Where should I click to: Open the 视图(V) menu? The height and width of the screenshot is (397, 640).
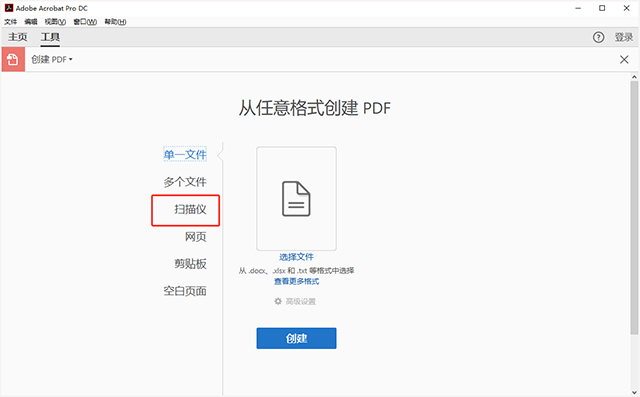(x=55, y=22)
